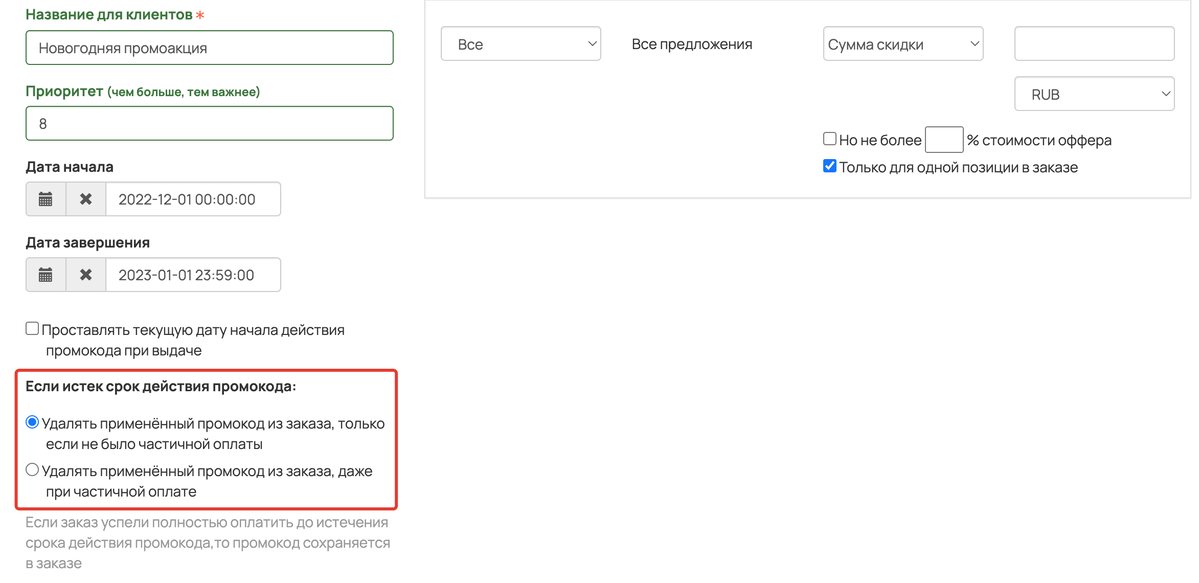Select removal only if no partial payment
The height and width of the screenshot is (583, 1199).
[x=32, y=422]
